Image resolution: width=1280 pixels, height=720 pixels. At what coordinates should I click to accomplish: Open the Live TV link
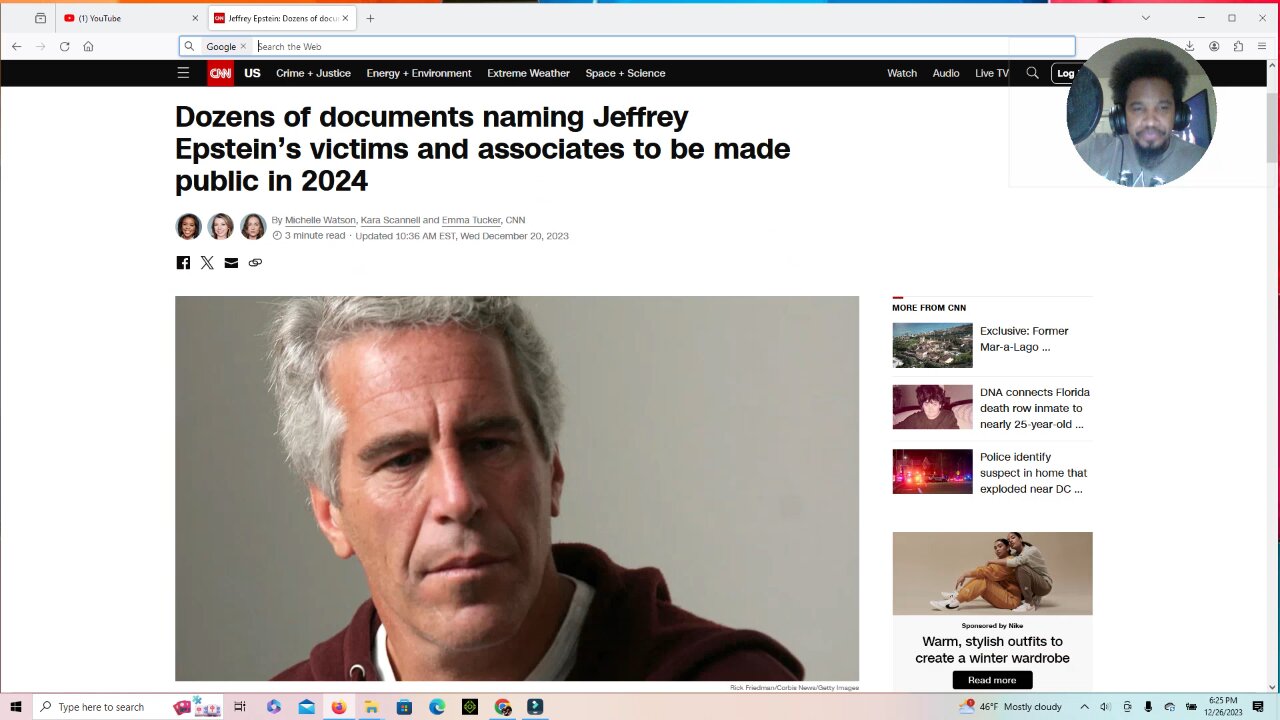pyautogui.click(x=992, y=73)
